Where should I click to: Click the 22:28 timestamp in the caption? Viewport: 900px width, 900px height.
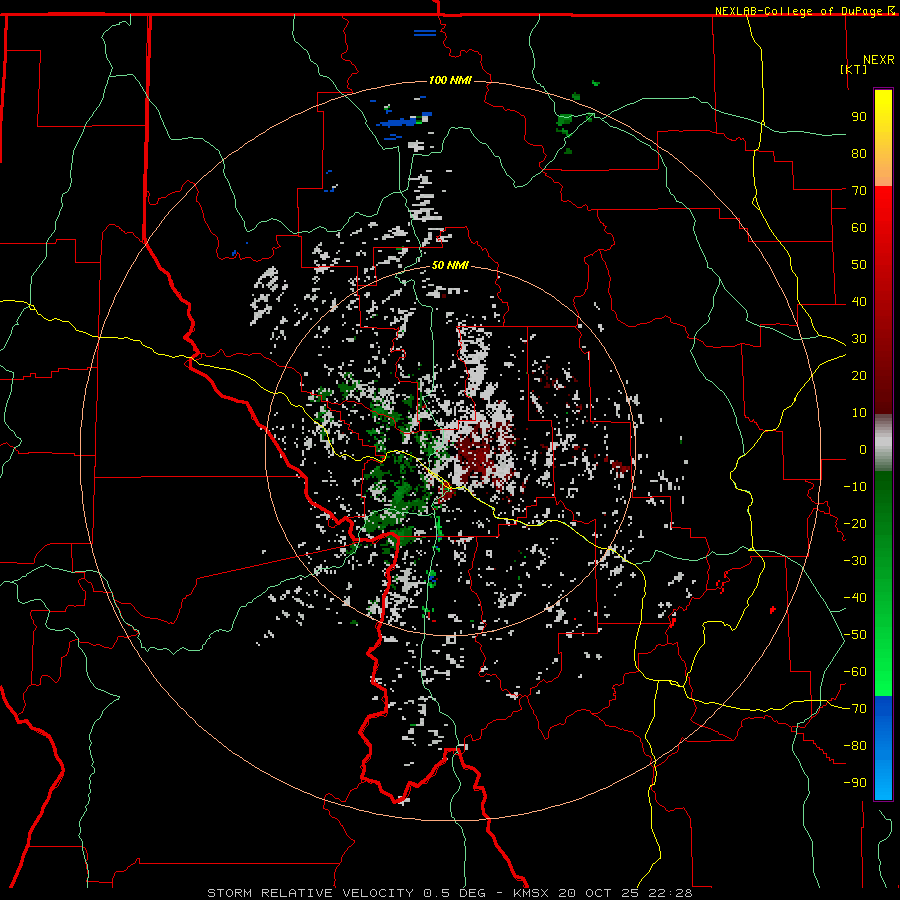[670, 893]
